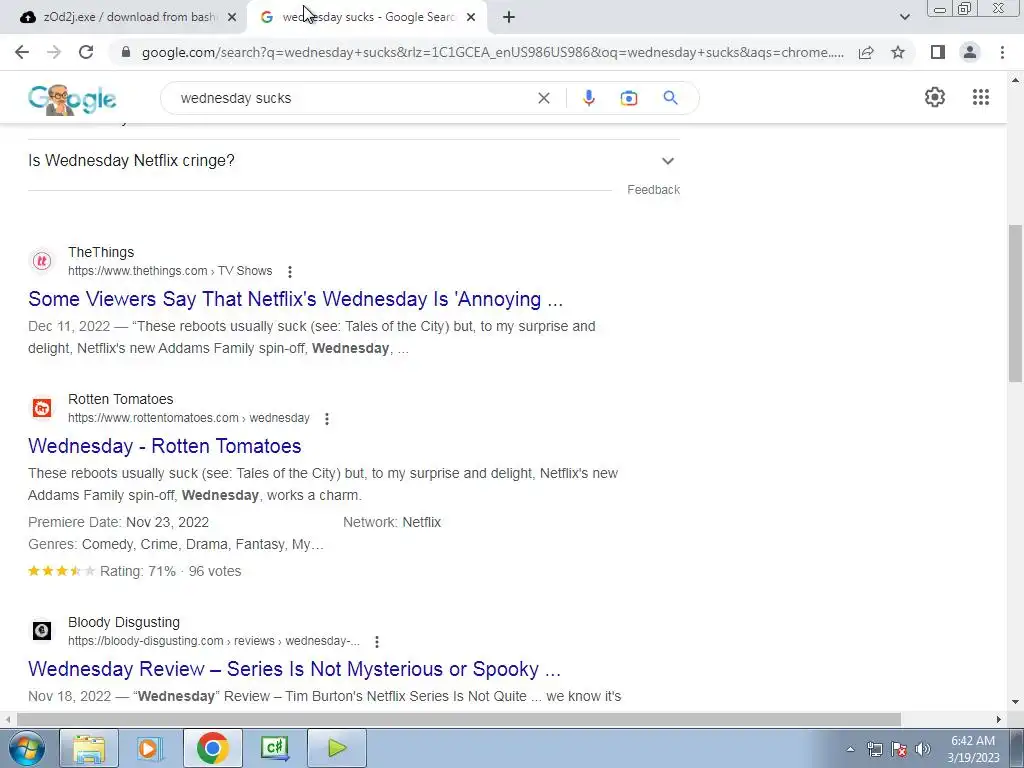Open the volume speaker tray icon

click(922, 749)
